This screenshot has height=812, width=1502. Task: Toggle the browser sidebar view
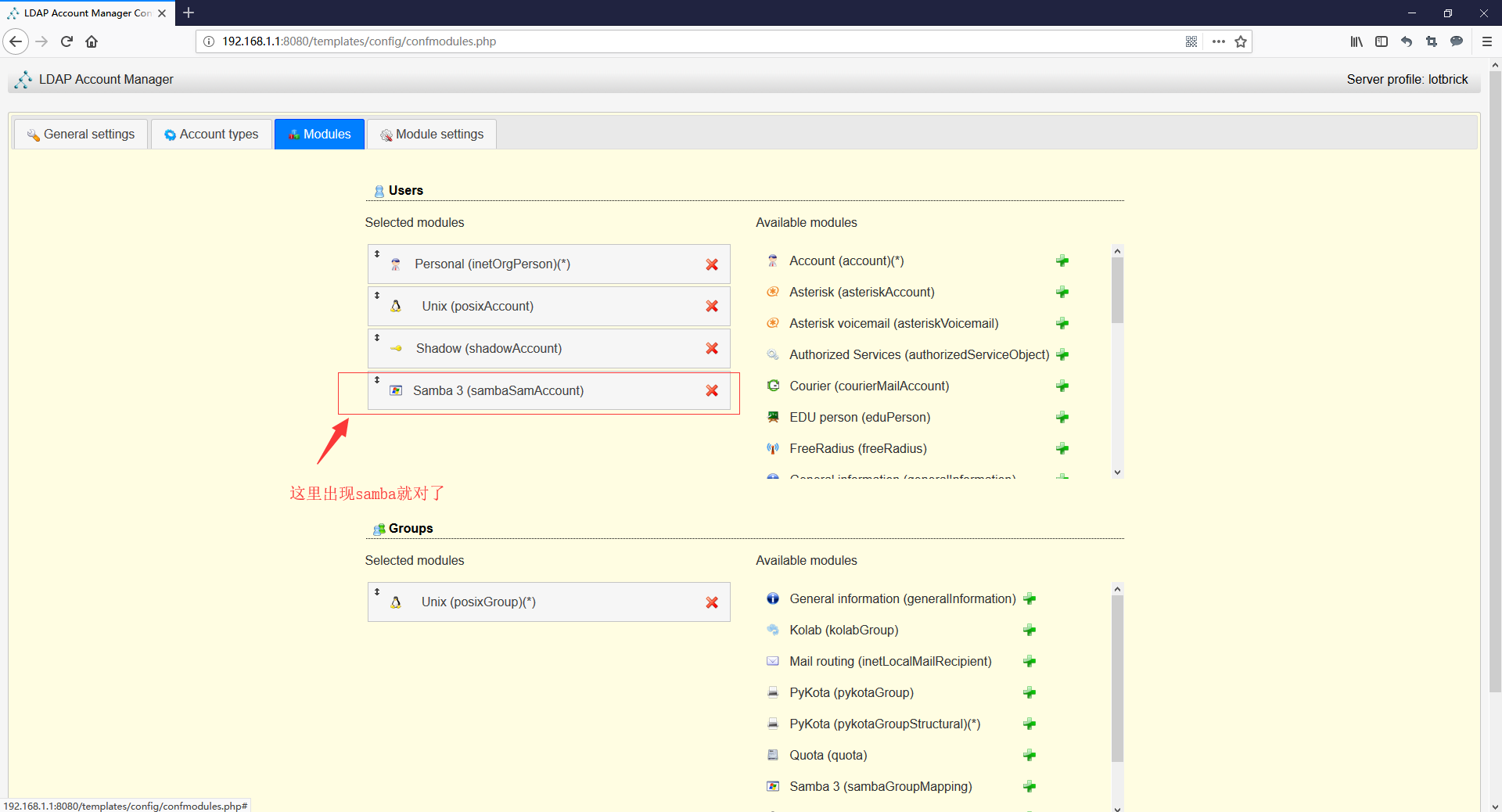(1382, 41)
